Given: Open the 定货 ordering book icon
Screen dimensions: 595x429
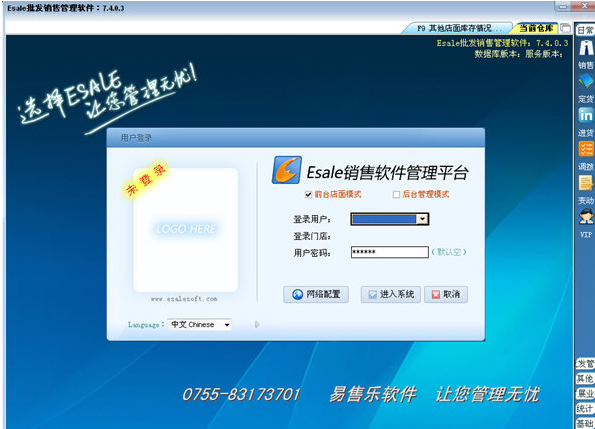Looking at the screenshot, I should click(x=586, y=82).
